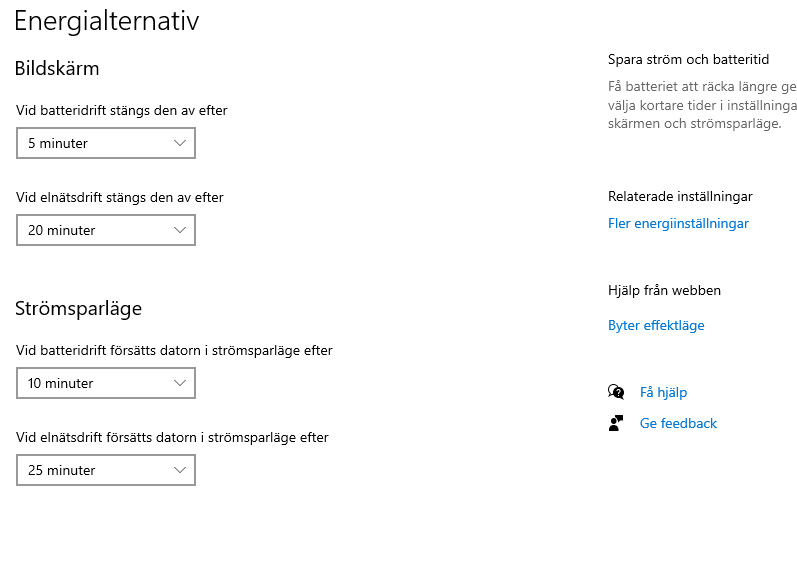797x564 pixels.
Task: Click the plugged-in sleep label "Vid elnätsdrift försätts datorn"
Action: tap(172, 437)
